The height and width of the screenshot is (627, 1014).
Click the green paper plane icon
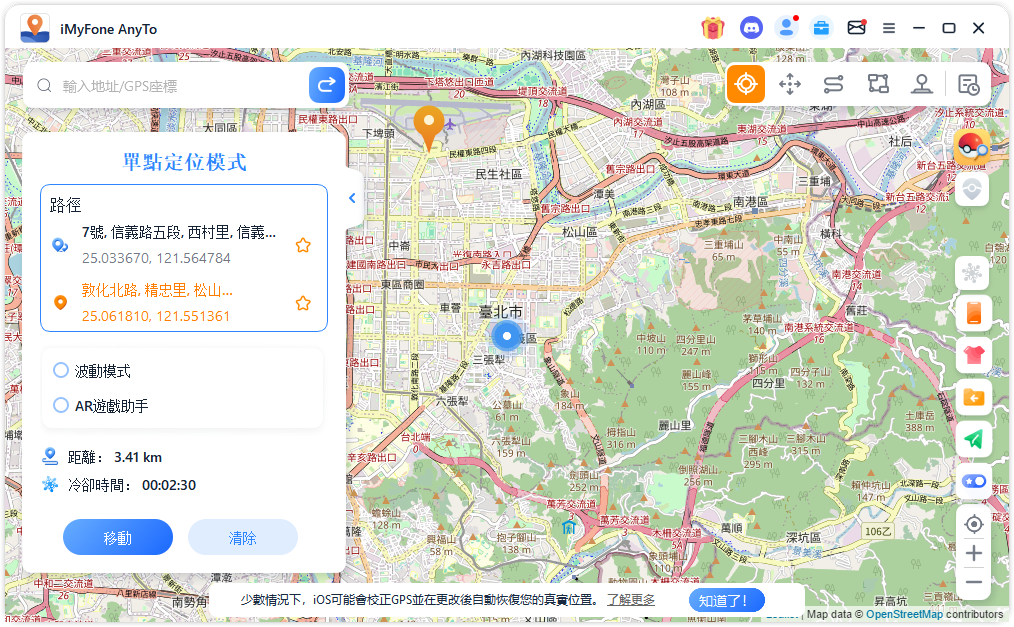(973, 440)
